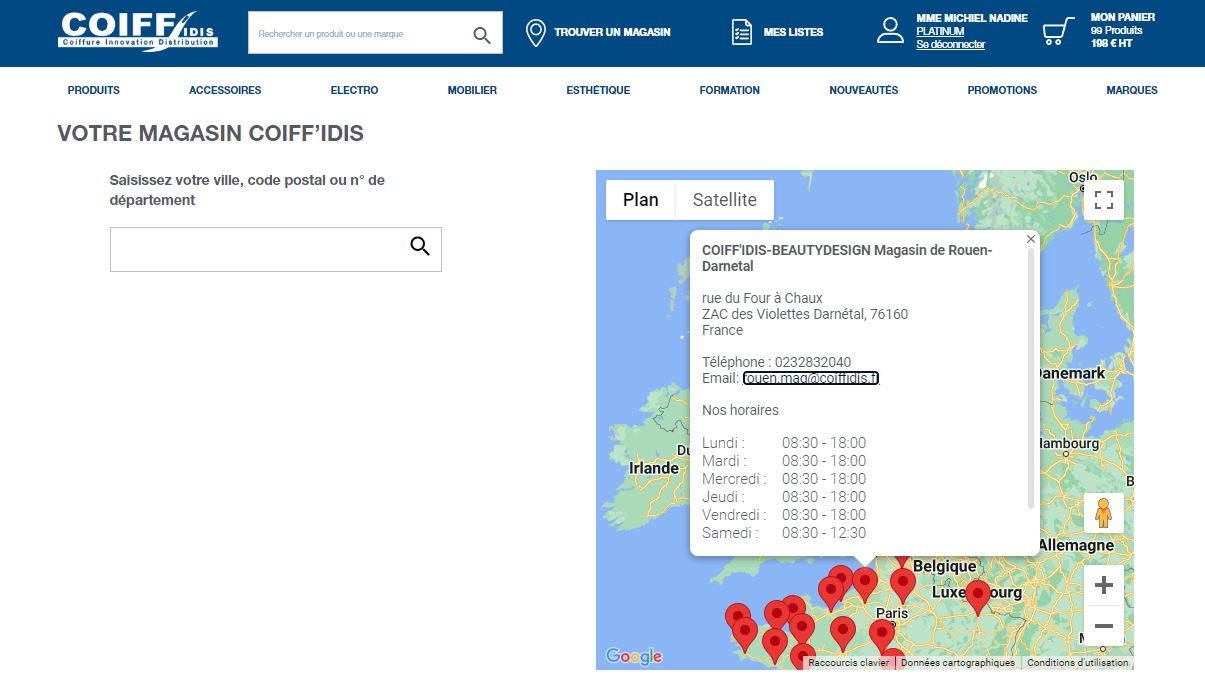Click the Votre magasin Coiff'idis heading

211,133
